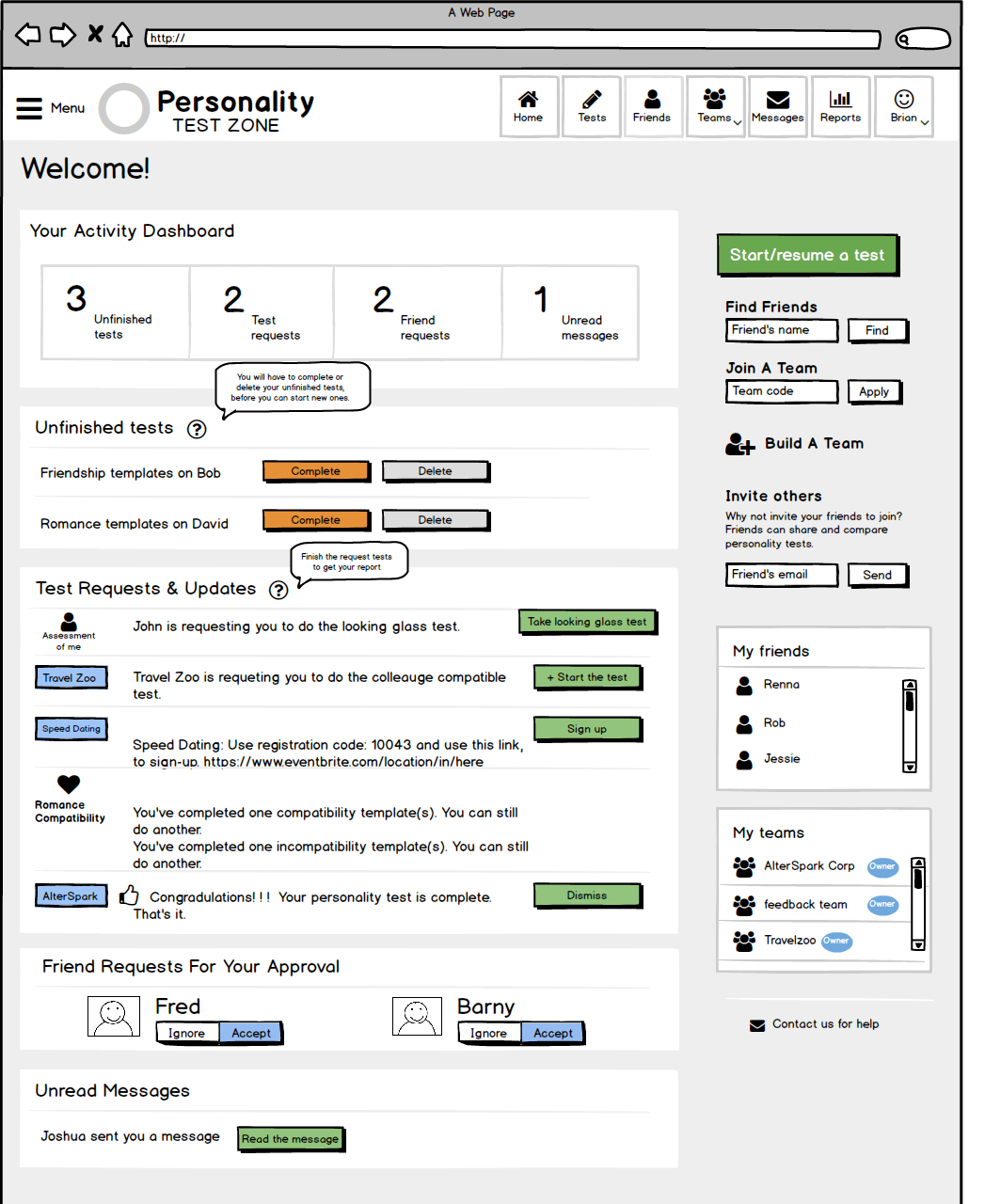Click the Speed Dating tag

coord(71,729)
